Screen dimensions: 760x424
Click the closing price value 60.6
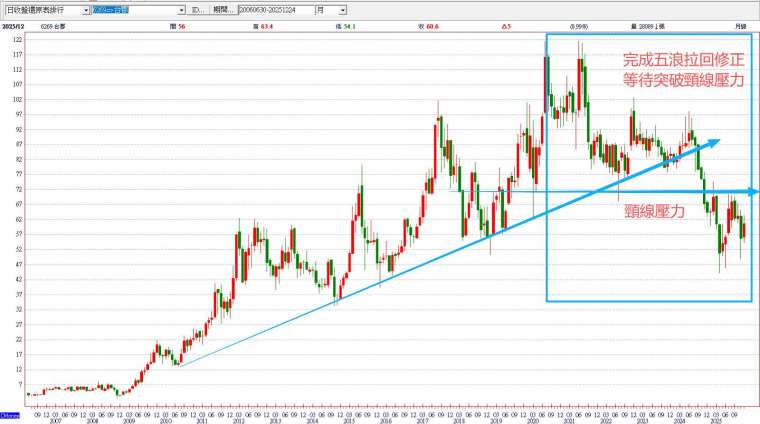tap(431, 26)
